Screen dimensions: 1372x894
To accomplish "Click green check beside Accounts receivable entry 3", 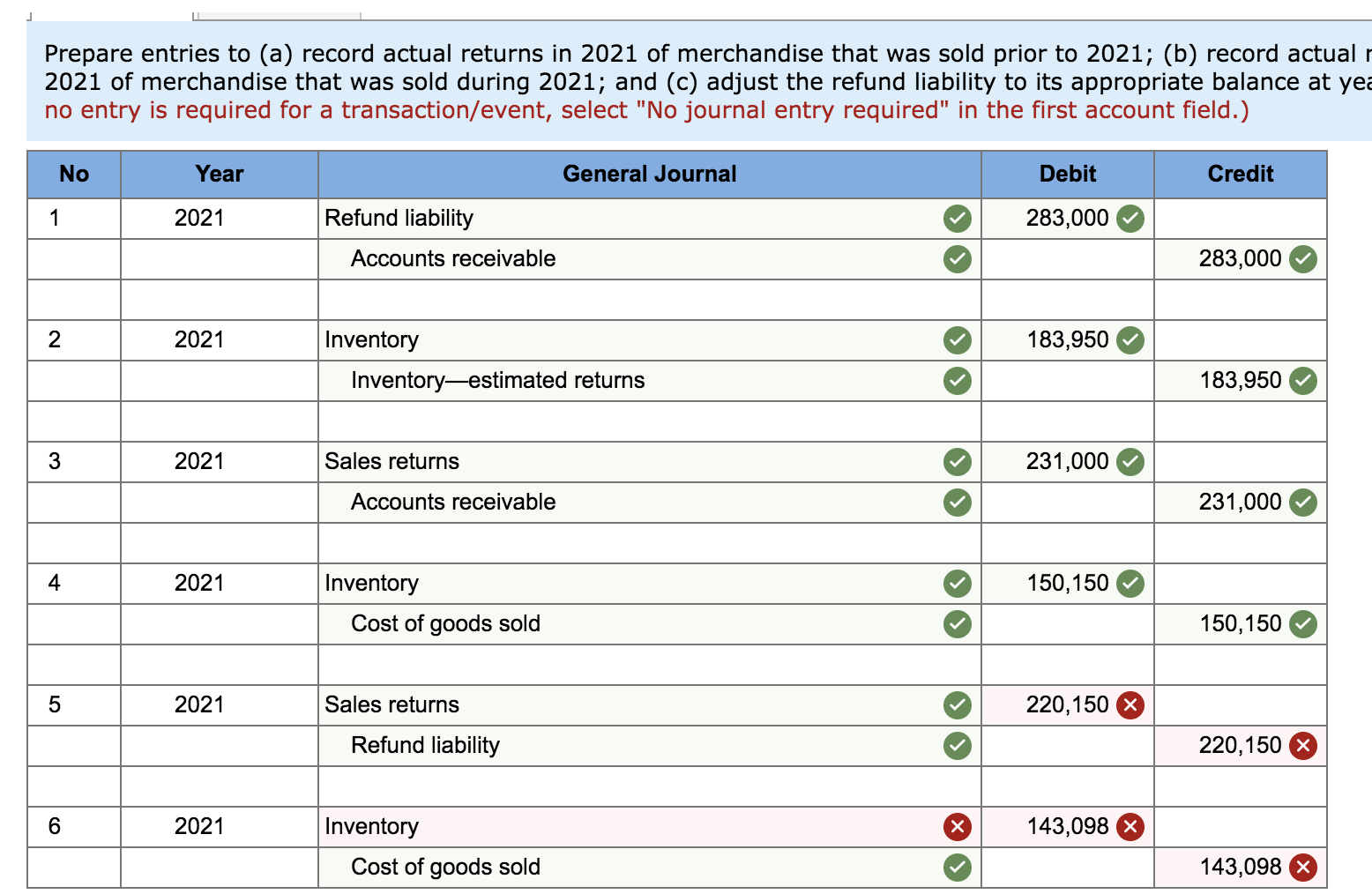I will (957, 502).
